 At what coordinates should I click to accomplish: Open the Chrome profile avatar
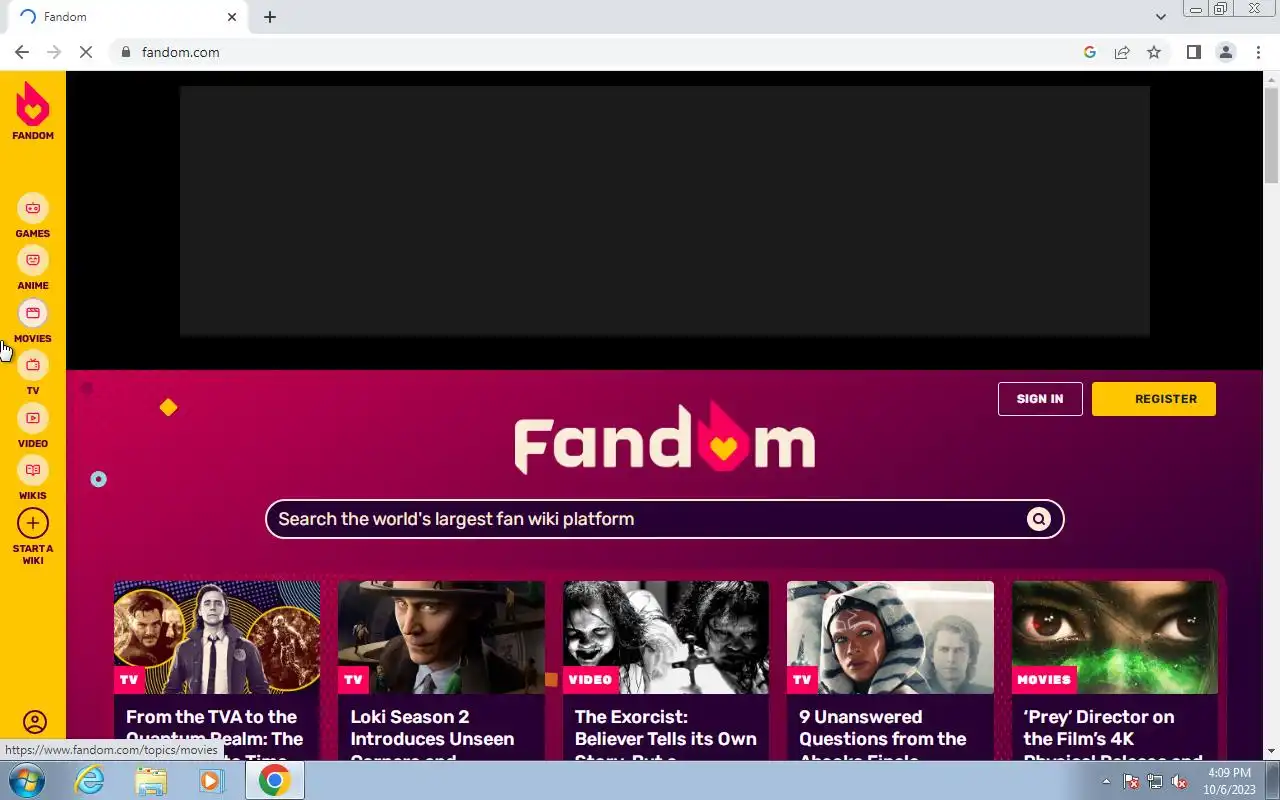[x=1225, y=52]
